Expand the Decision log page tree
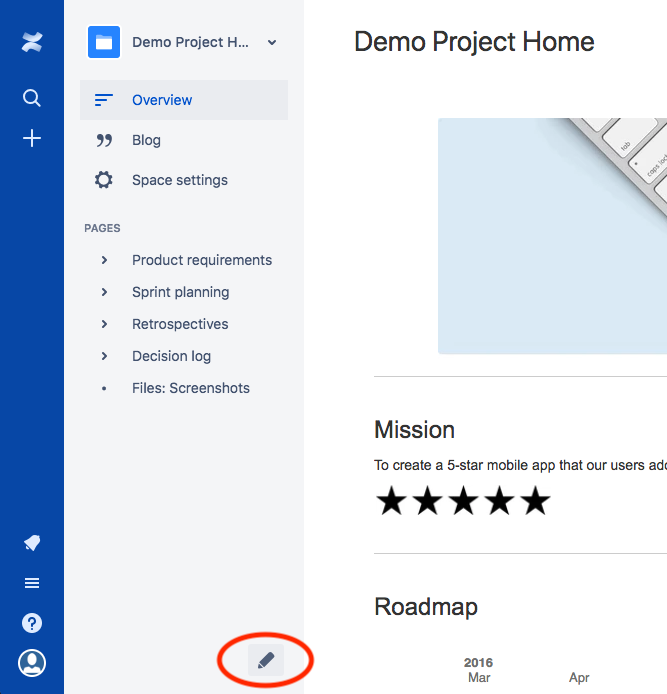 coord(104,356)
